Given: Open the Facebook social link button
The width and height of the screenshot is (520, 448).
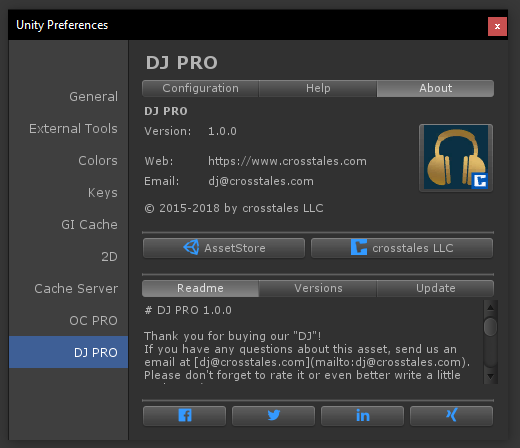Looking at the screenshot, I should tap(184, 415).
